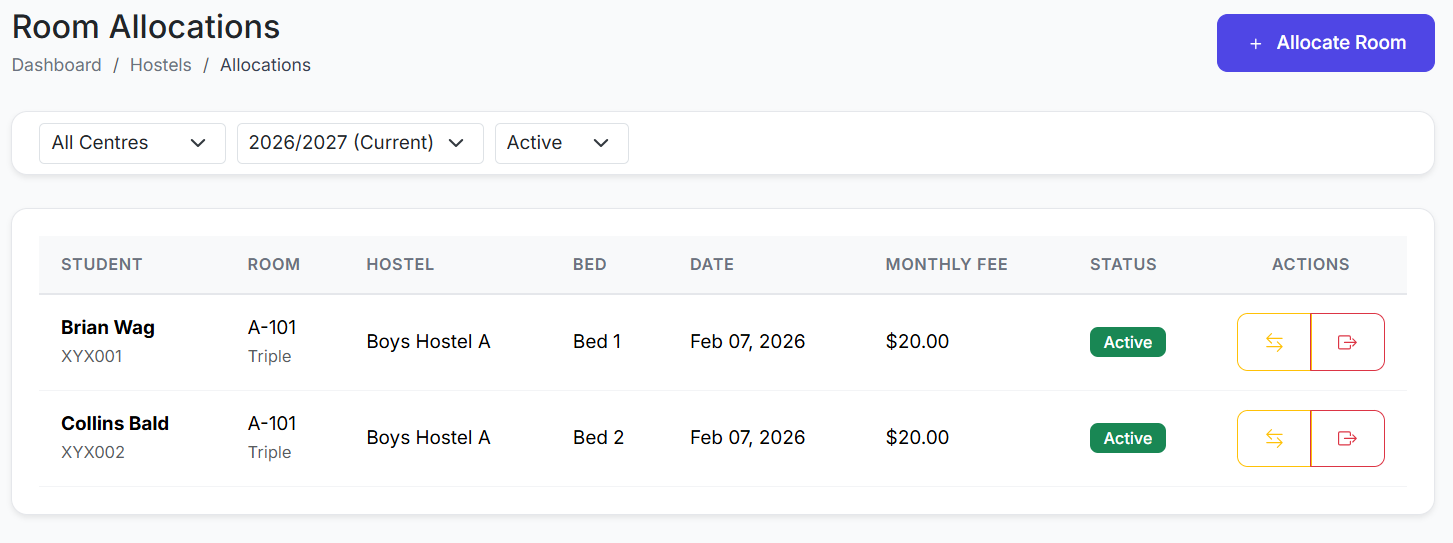
Task: Open the Active status filter dropdown
Action: (x=561, y=143)
